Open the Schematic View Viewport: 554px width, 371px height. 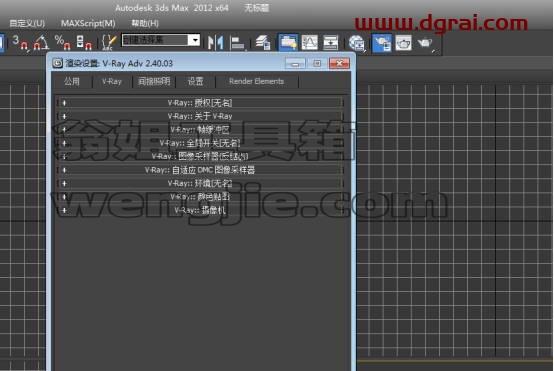[x=330, y=43]
